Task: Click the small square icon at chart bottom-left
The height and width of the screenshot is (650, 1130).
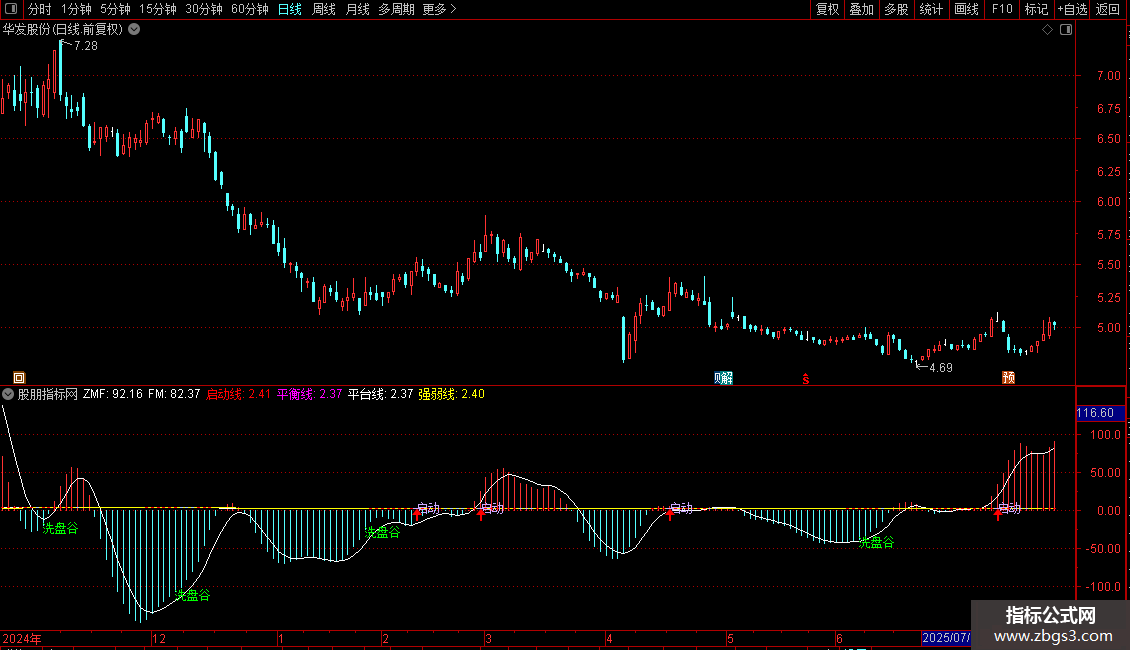Action: point(17,376)
